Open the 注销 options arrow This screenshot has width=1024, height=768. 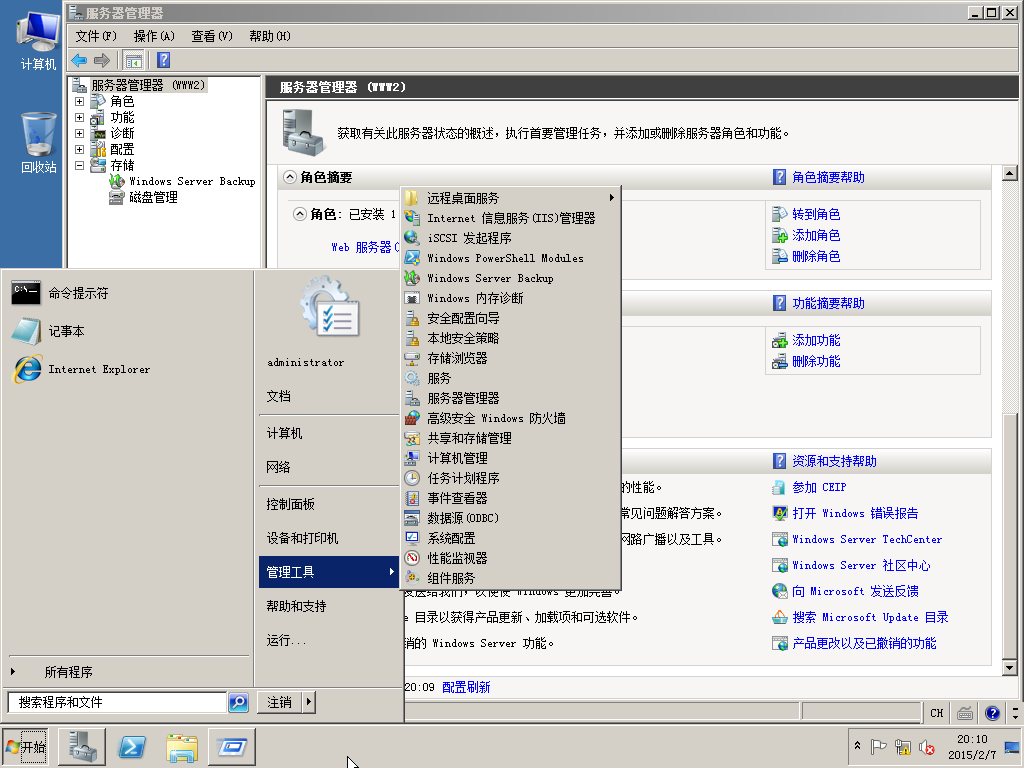[309, 702]
